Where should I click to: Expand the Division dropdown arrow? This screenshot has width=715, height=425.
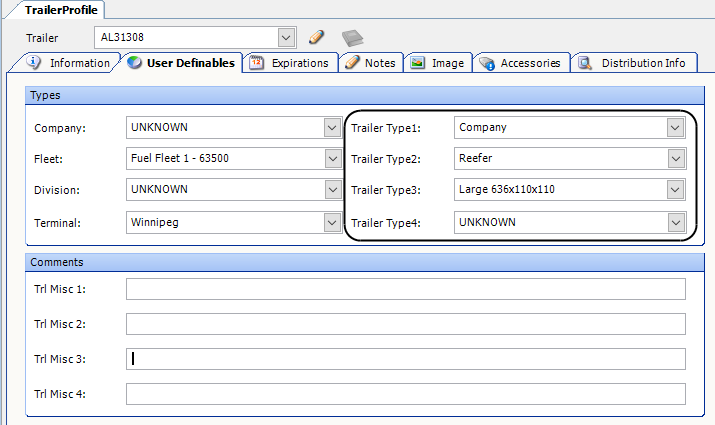(x=332, y=190)
